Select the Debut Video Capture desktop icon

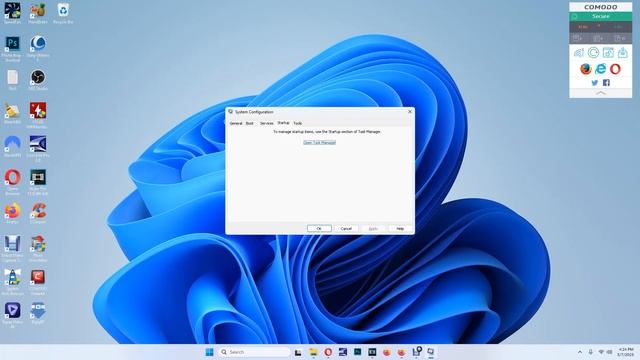coord(12,249)
